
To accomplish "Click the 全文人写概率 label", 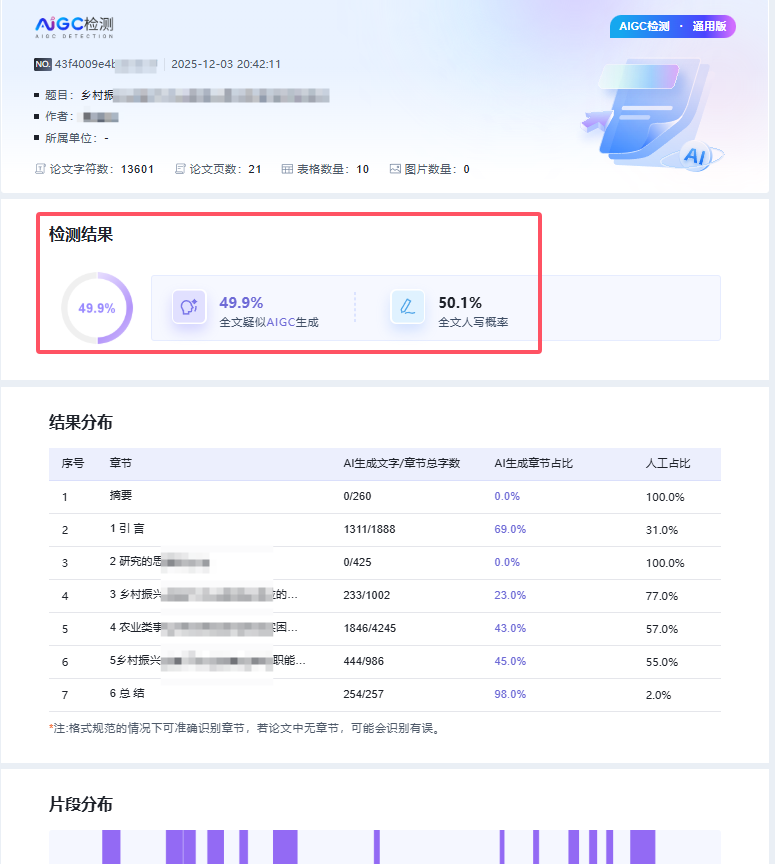I will (473, 322).
